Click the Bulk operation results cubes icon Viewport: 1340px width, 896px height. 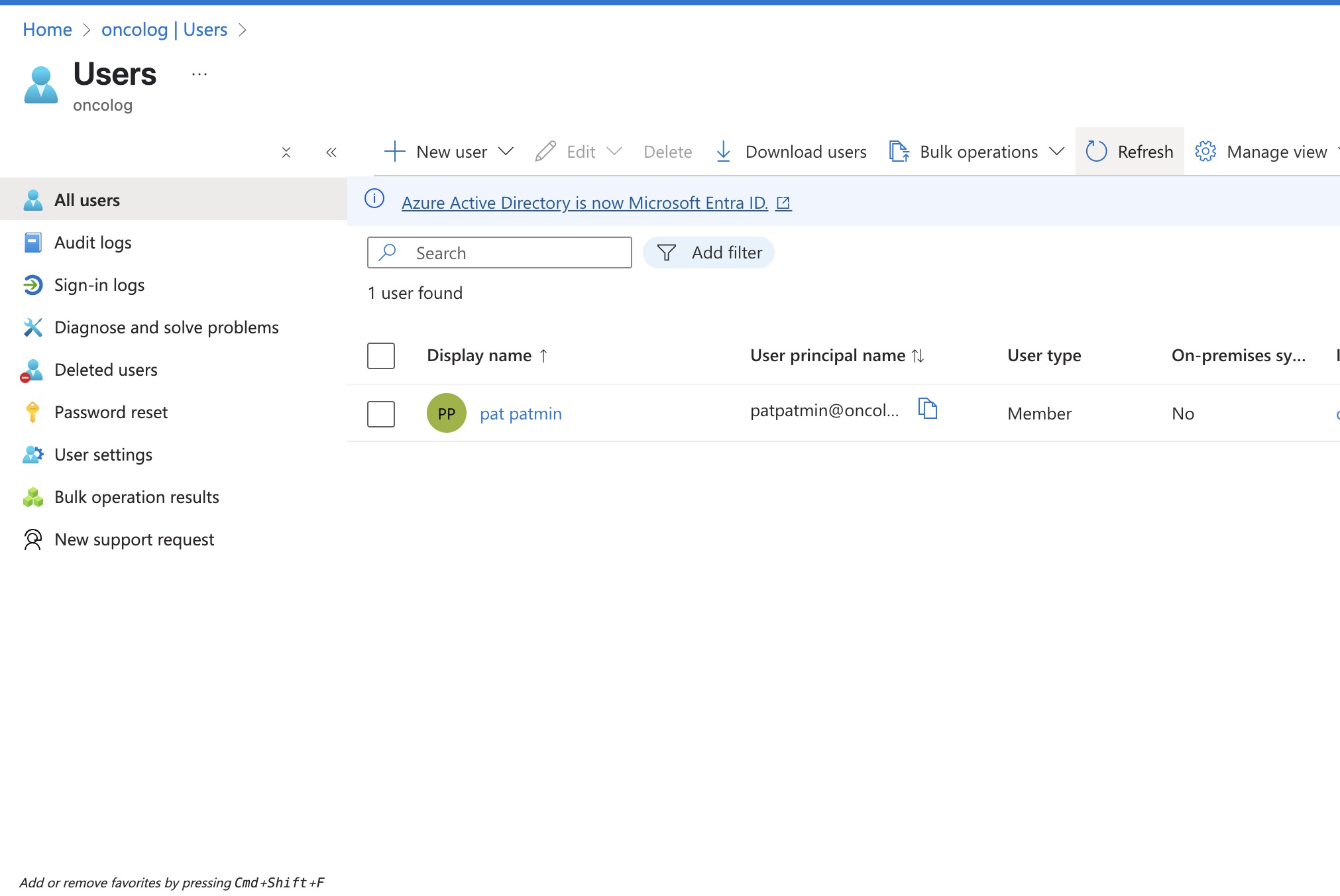[32, 497]
